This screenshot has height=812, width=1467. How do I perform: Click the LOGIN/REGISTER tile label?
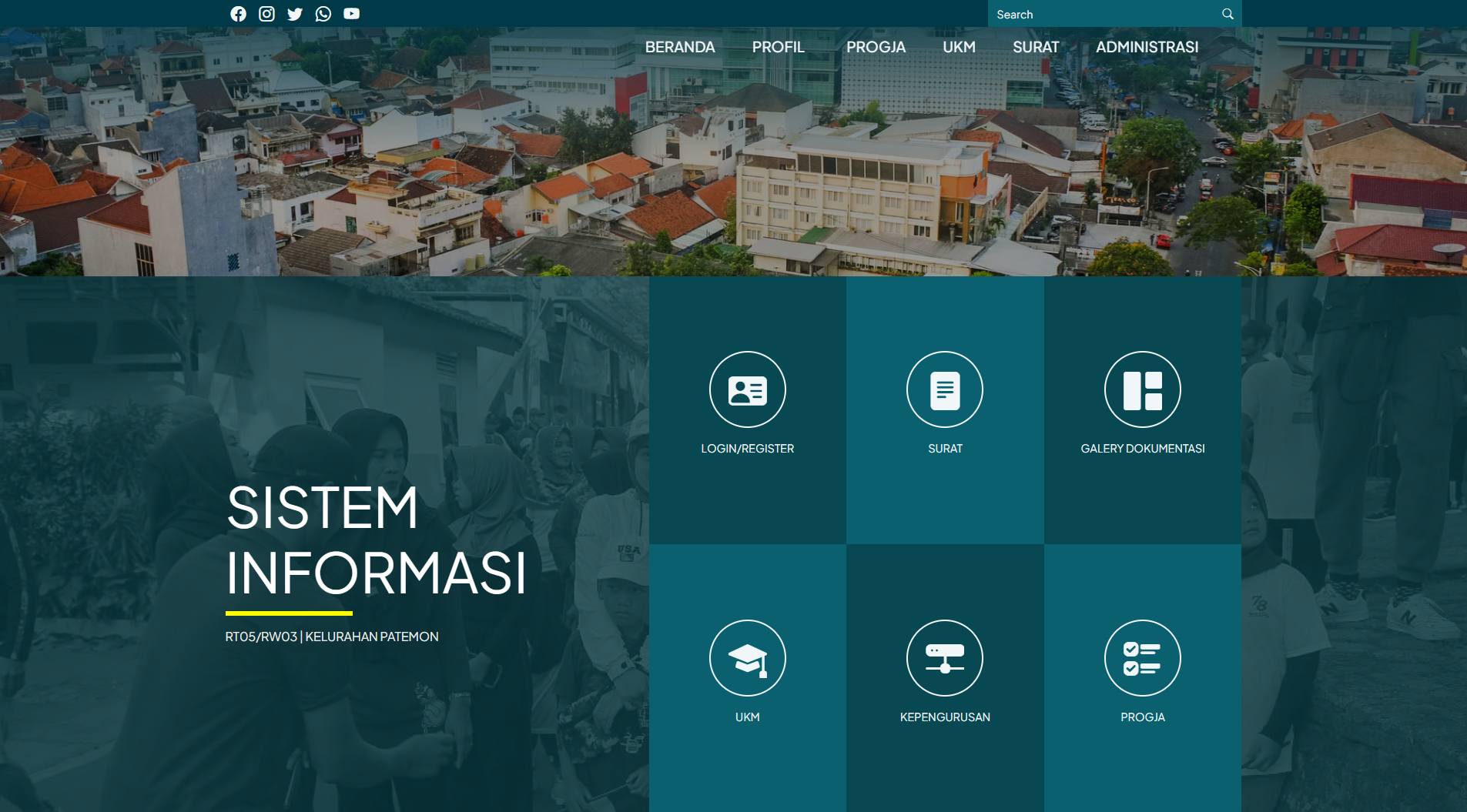coord(747,448)
